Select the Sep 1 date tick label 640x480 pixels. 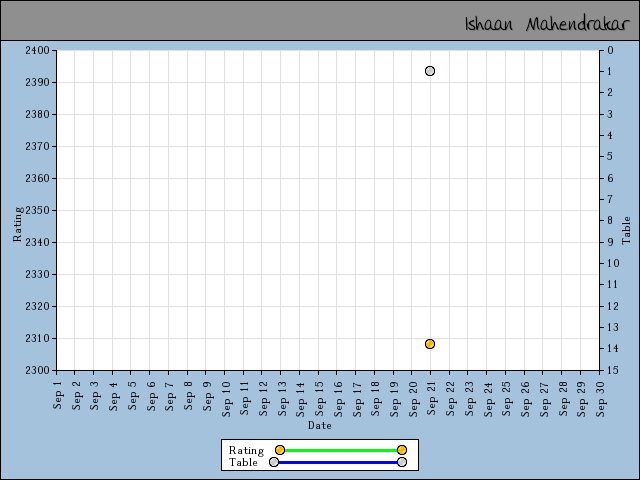coord(58,392)
